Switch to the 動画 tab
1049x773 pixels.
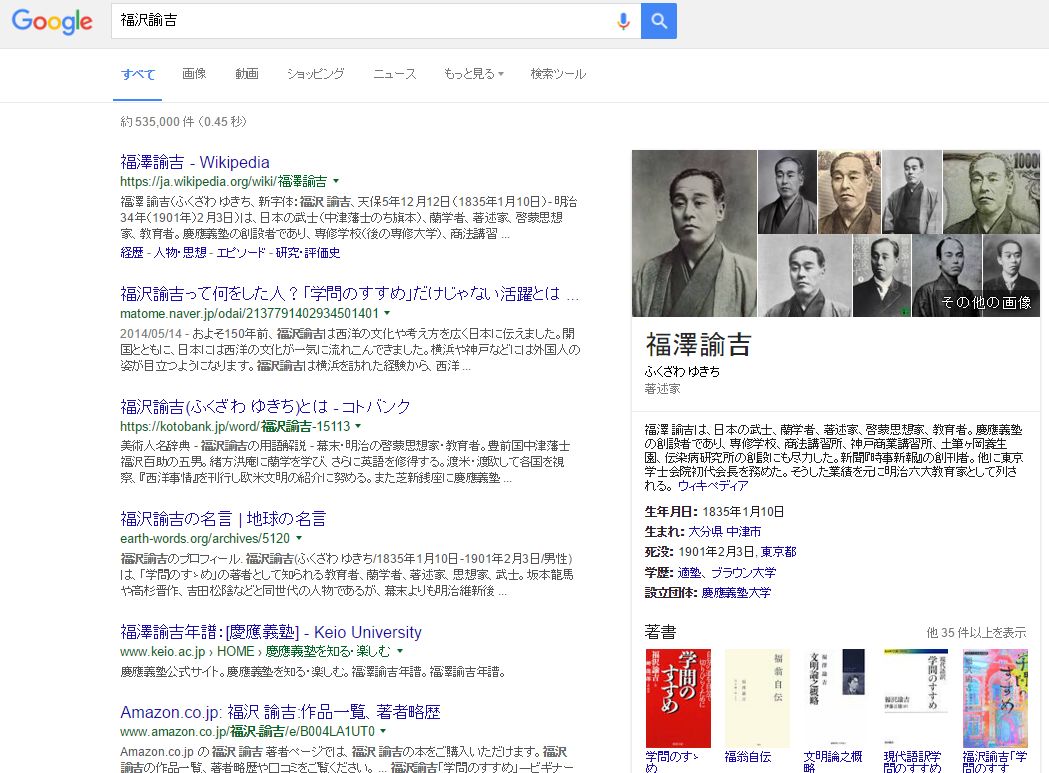pos(246,74)
